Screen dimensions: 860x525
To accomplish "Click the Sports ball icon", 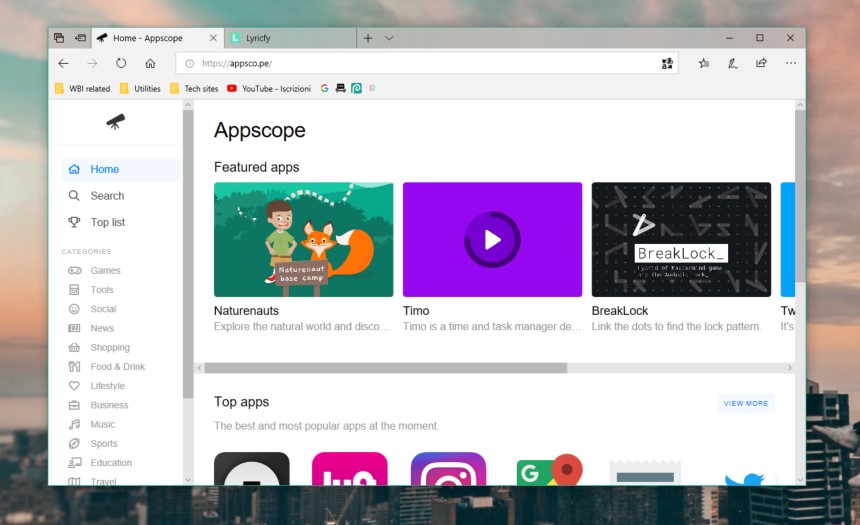I will point(74,443).
